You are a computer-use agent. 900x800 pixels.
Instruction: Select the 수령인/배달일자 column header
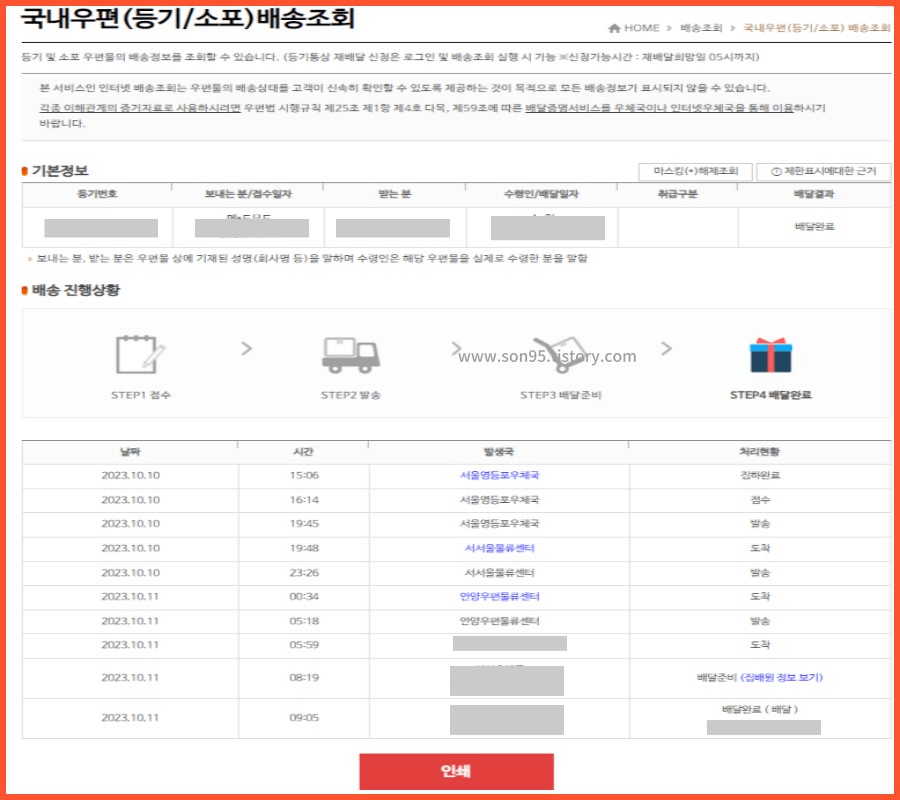click(x=541, y=194)
